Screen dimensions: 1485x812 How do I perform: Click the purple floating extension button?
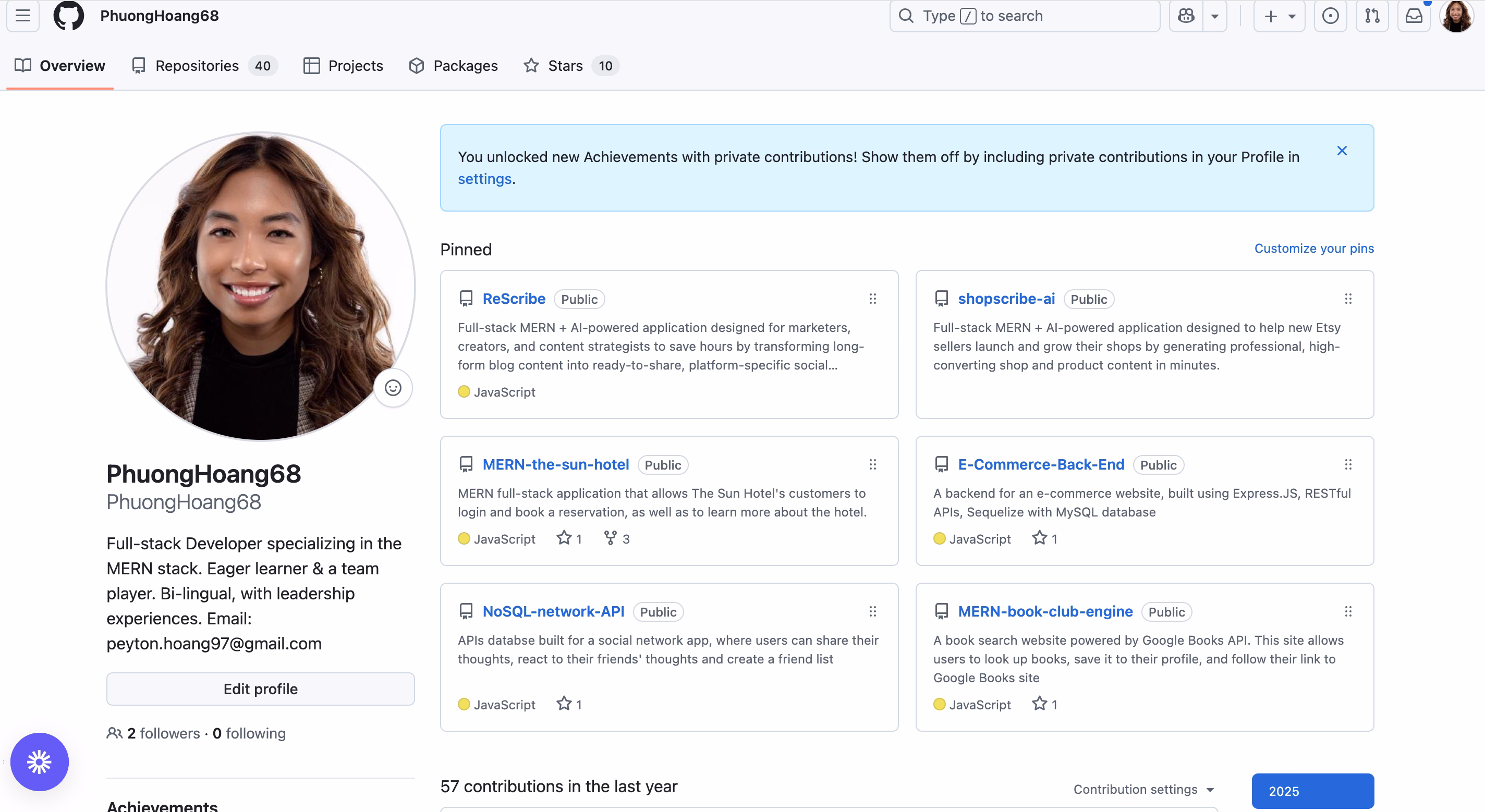click(x=39, y=762)
